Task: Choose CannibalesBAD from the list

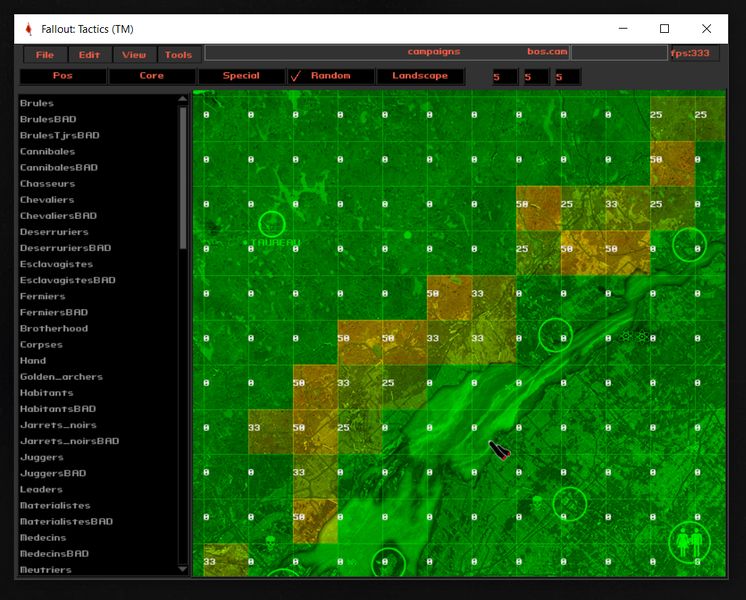Action: [x=59, y=167]
